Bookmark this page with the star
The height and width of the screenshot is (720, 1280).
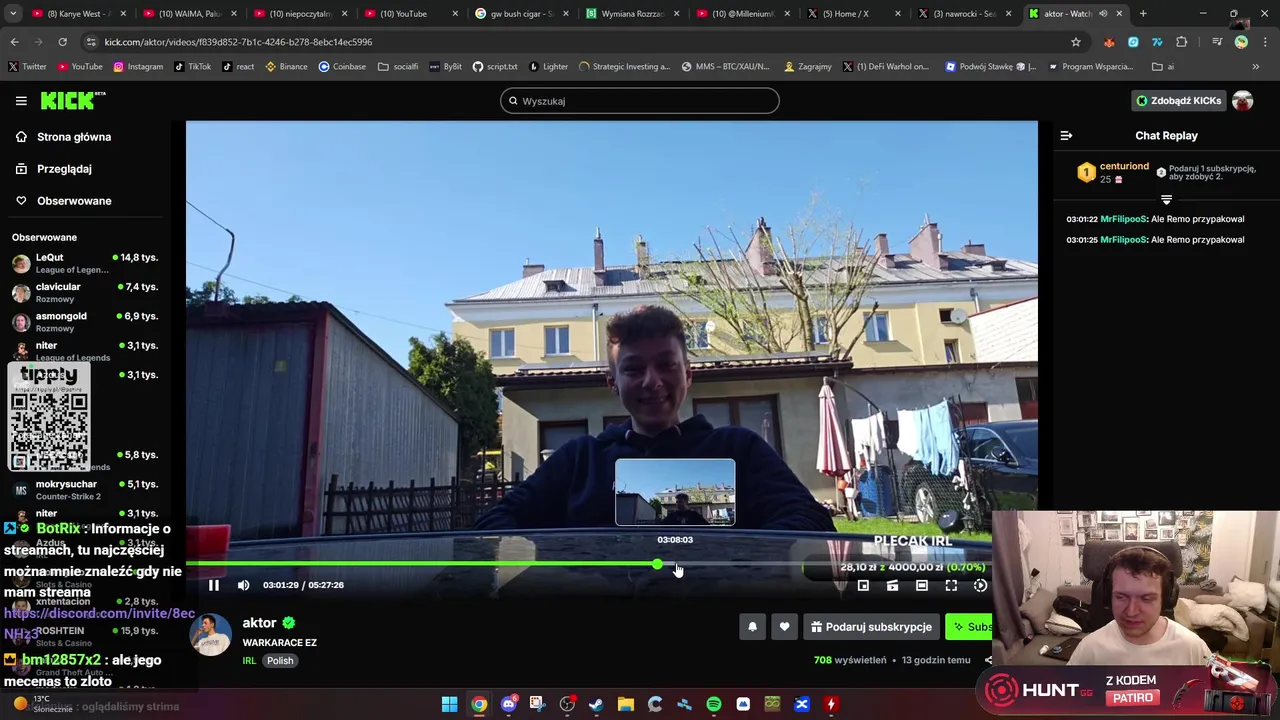pos(1076,42)
